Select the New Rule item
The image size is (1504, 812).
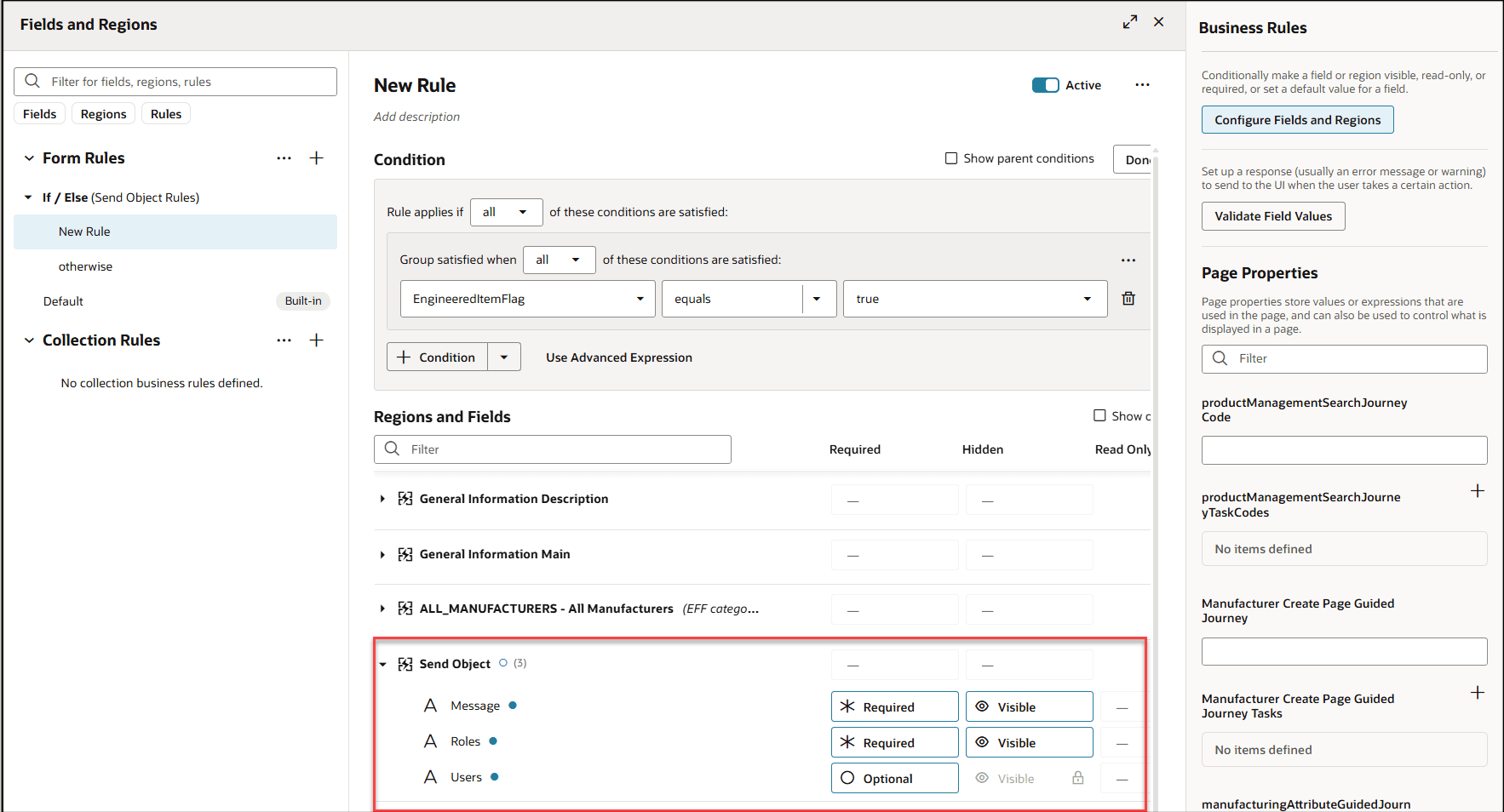point(175,232)
